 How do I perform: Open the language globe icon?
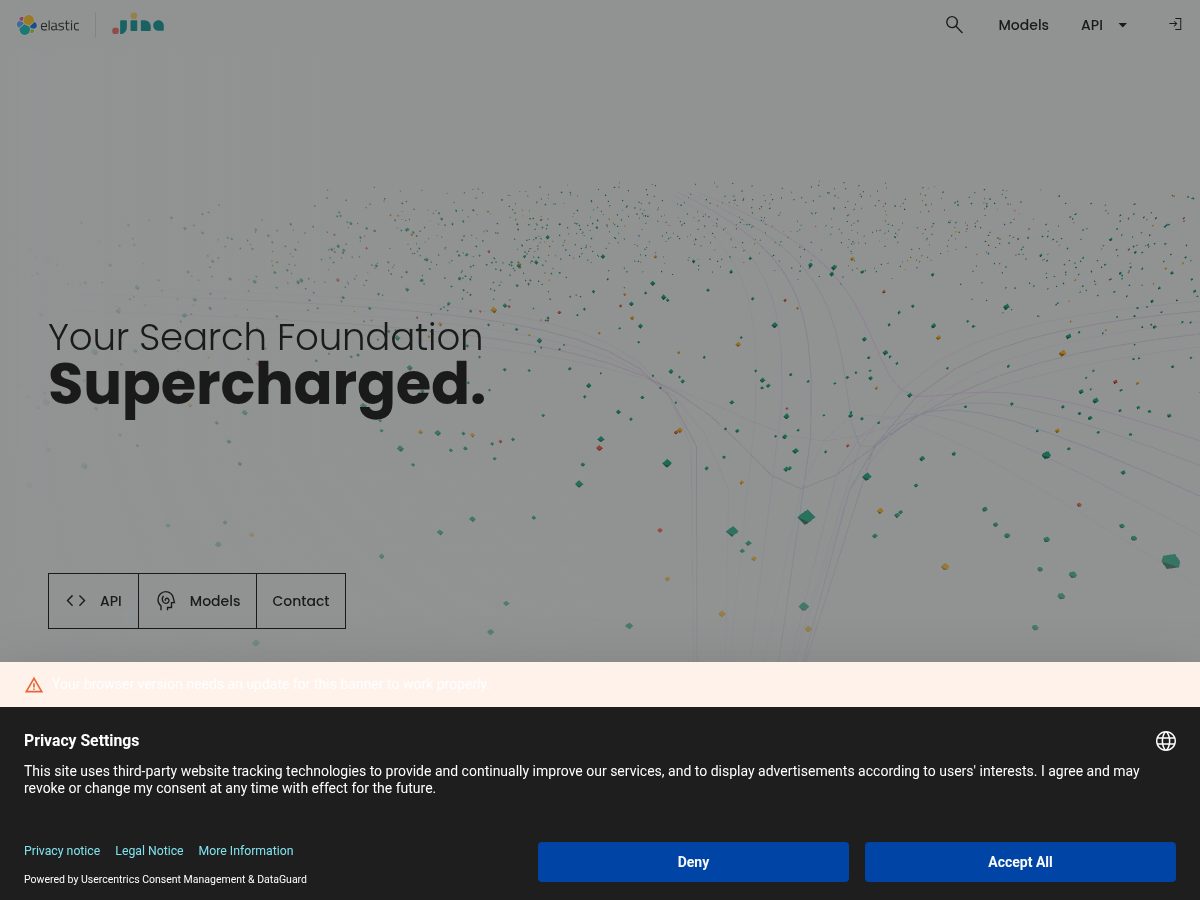coord(1165,741)
